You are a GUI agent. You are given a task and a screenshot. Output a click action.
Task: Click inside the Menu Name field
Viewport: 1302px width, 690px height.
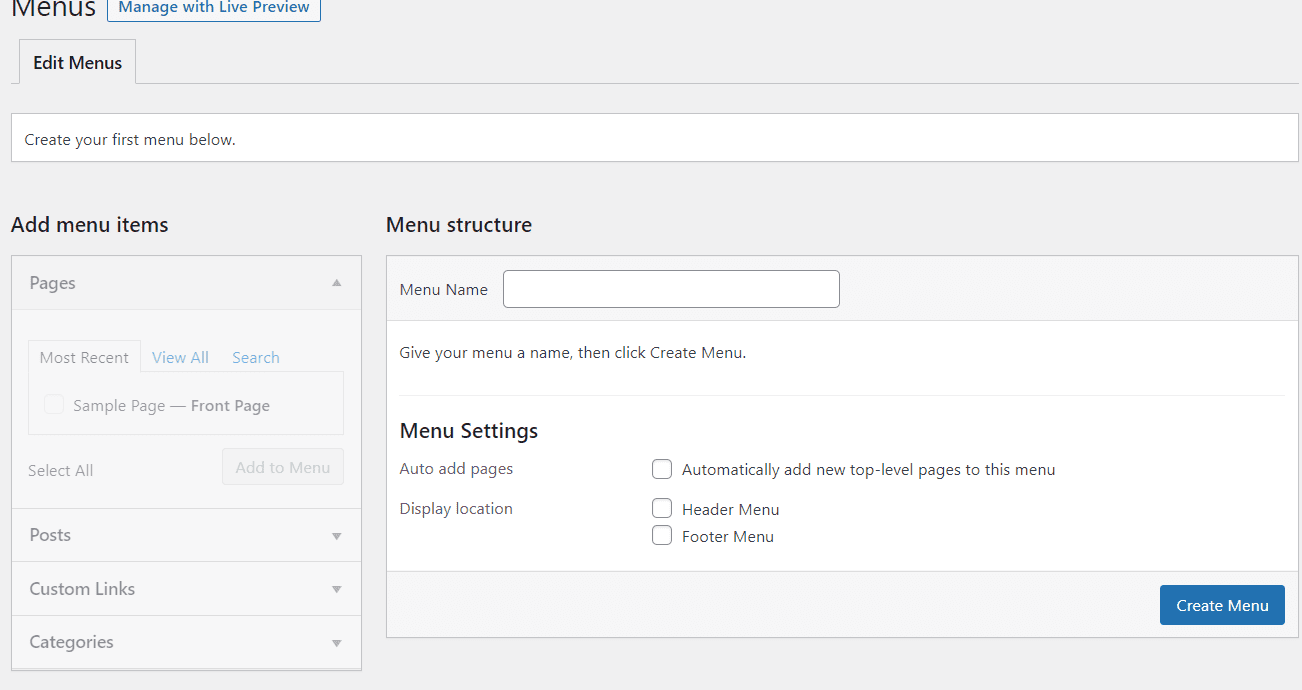(x=670, y=289)
